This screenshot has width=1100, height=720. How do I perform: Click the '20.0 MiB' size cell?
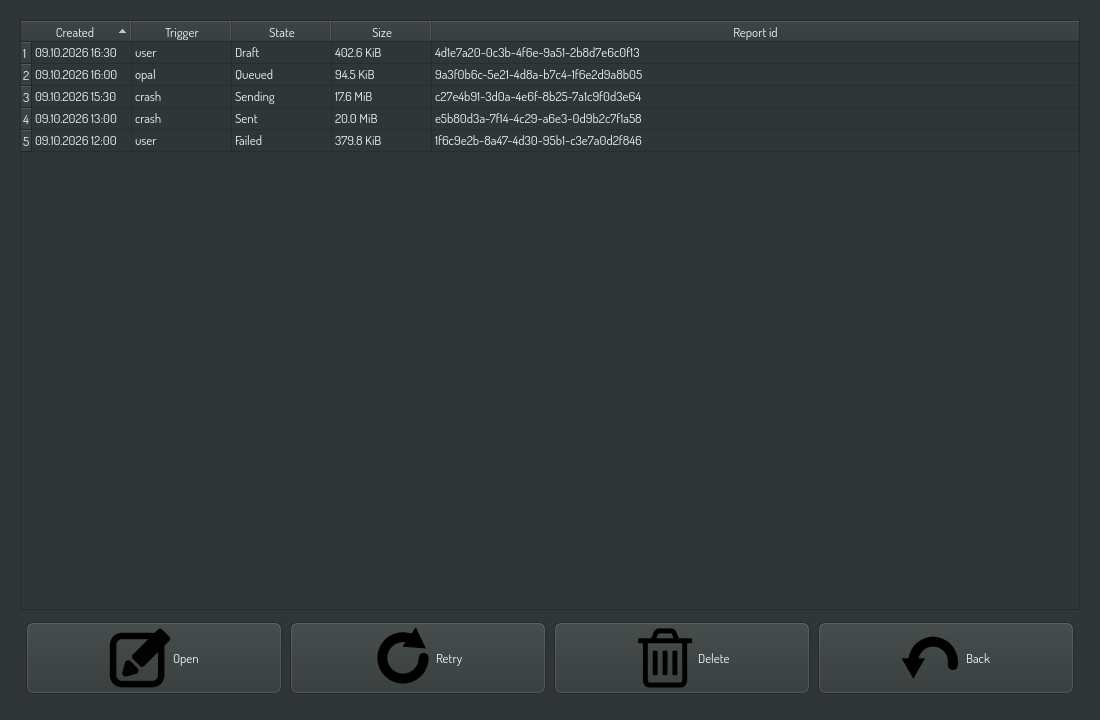tap(382, 119)
